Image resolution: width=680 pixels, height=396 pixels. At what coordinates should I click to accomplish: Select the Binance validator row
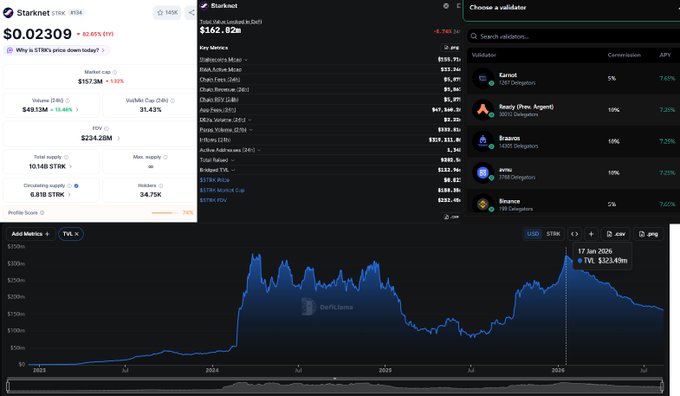point(573,203)
